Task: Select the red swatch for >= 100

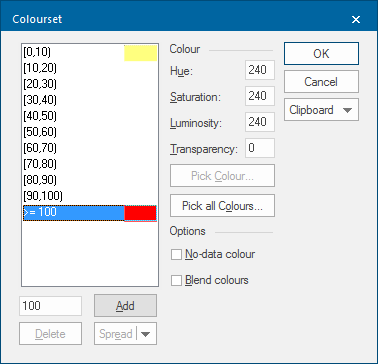Action: pyautogui.click(x=140, y=213)
